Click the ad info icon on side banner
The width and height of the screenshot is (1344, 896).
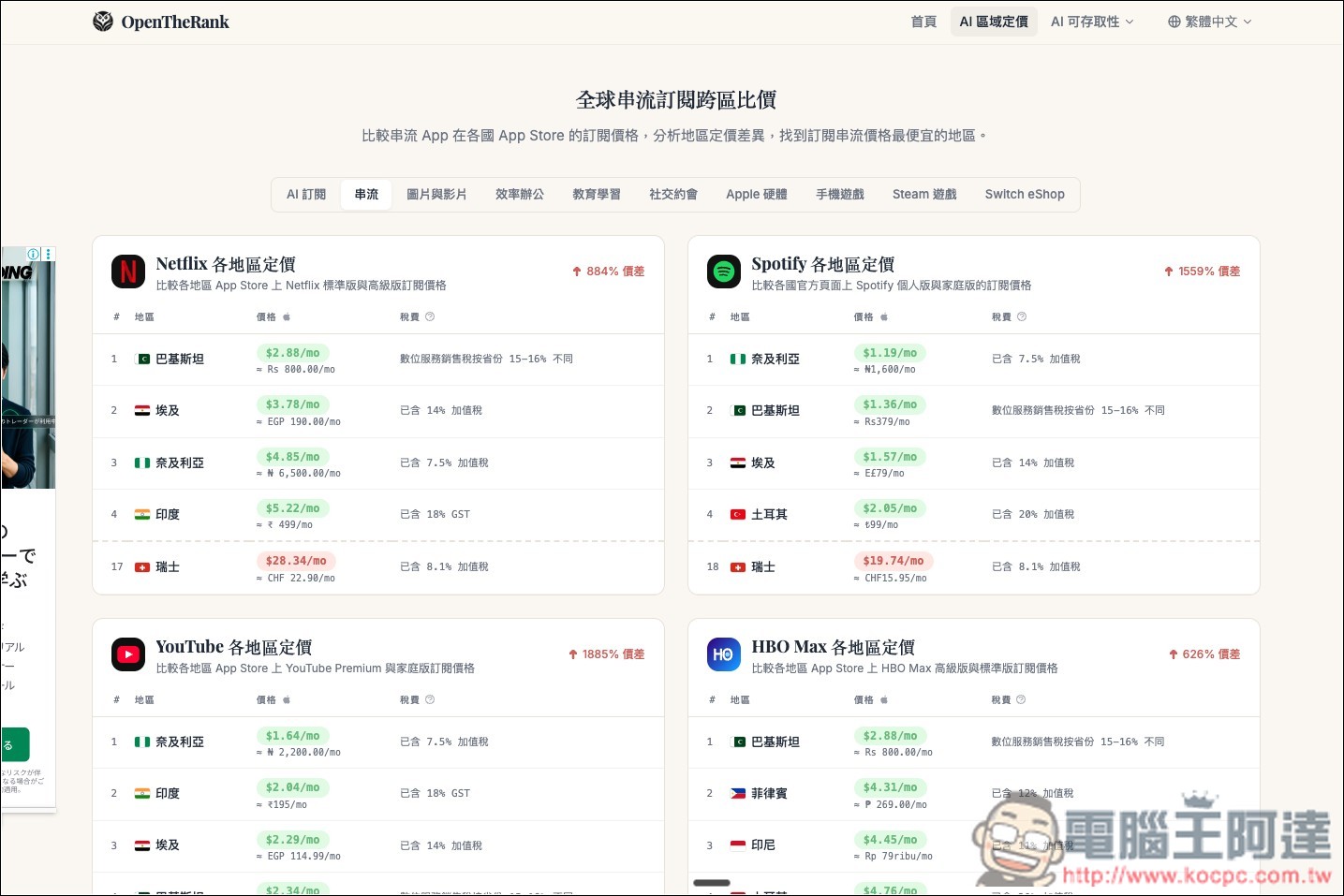point(34,254)
